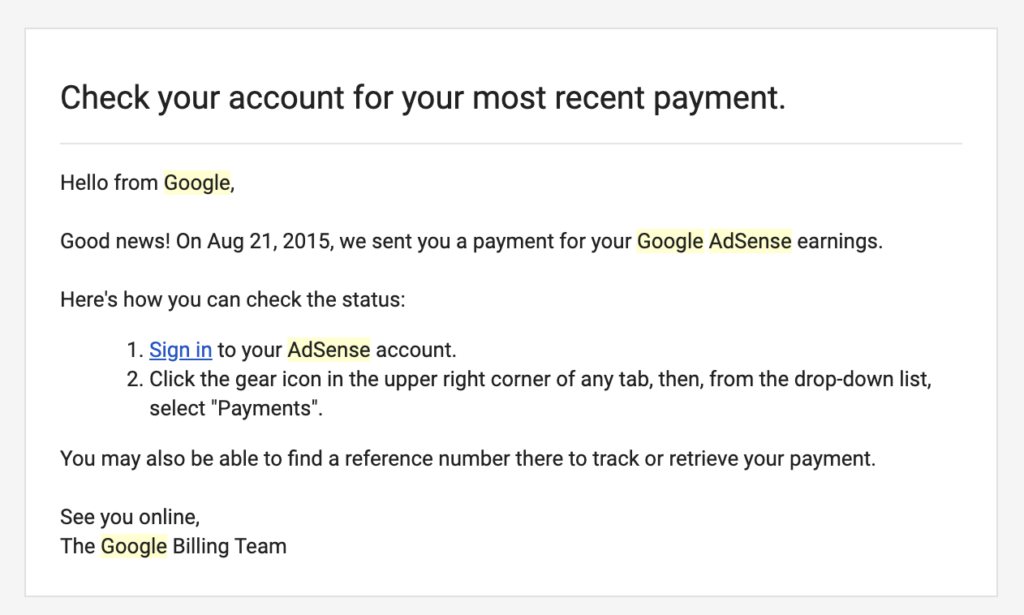Click the horizontal divider under the heading
The height and width of the screenshot is (615, 1024).
[x=511, y=144]
